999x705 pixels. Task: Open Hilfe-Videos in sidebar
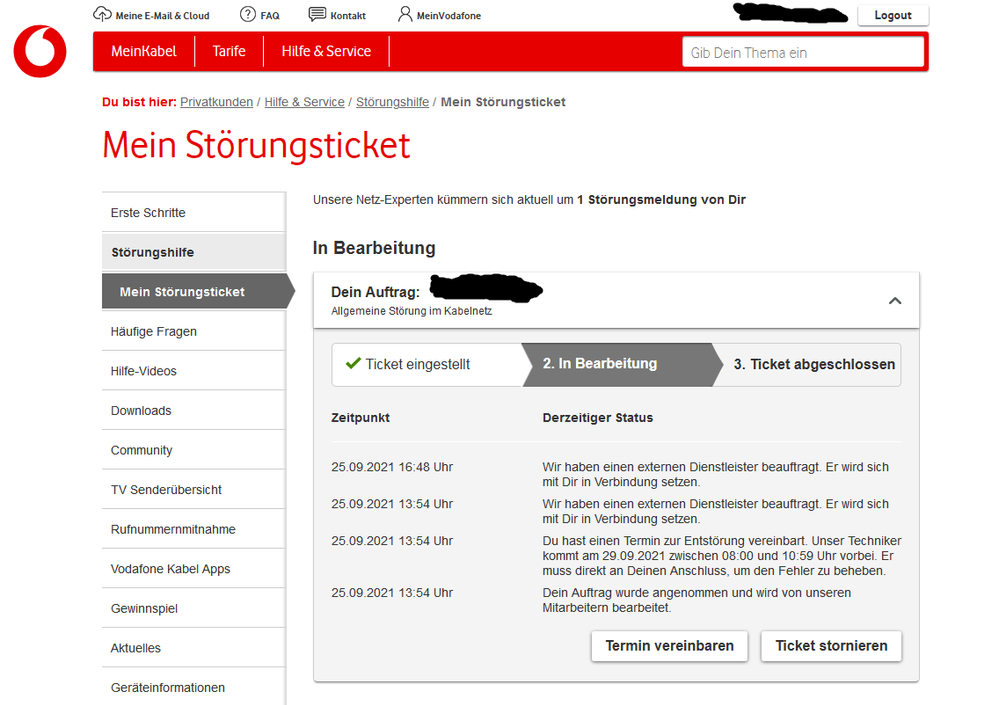[x=193, y=371]
